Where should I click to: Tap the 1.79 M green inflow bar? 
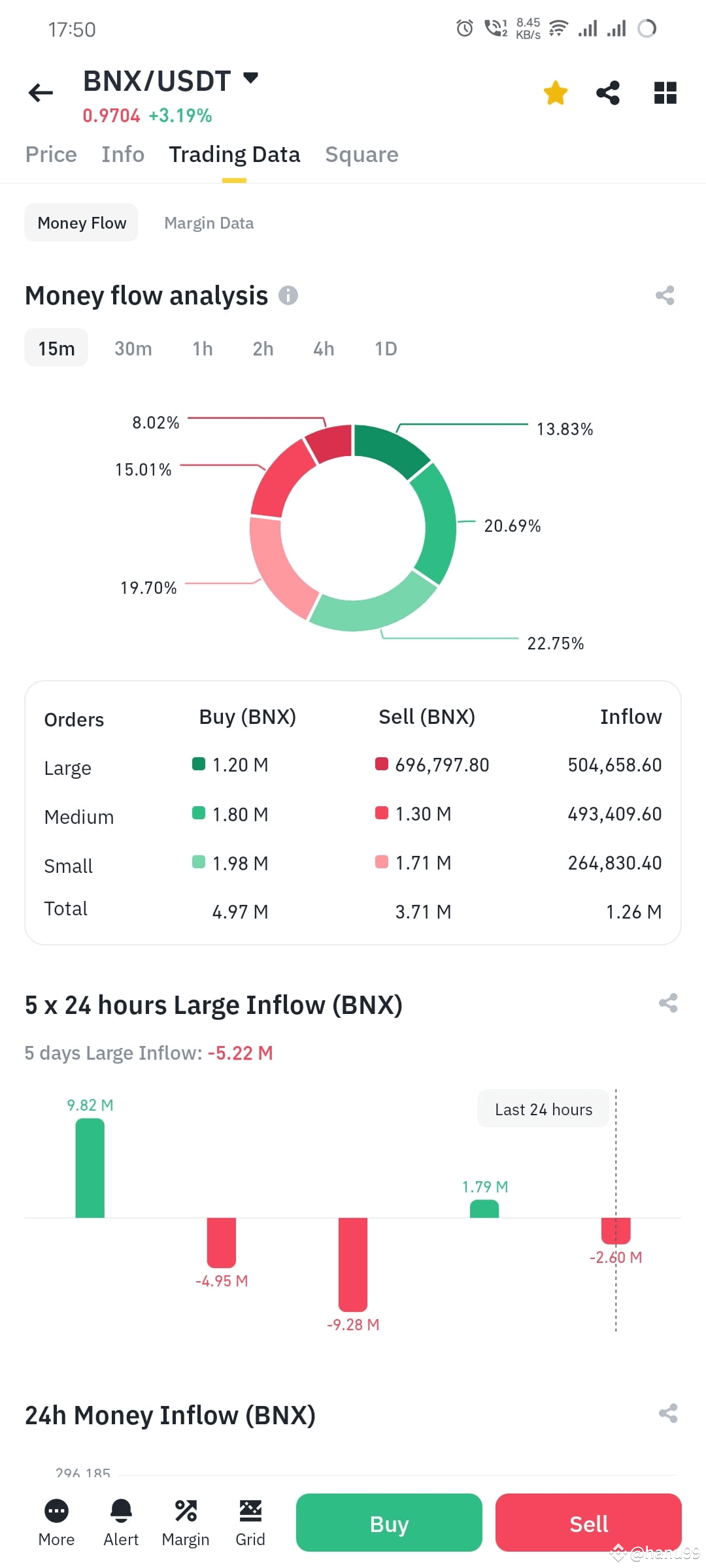pos(484,1209)
